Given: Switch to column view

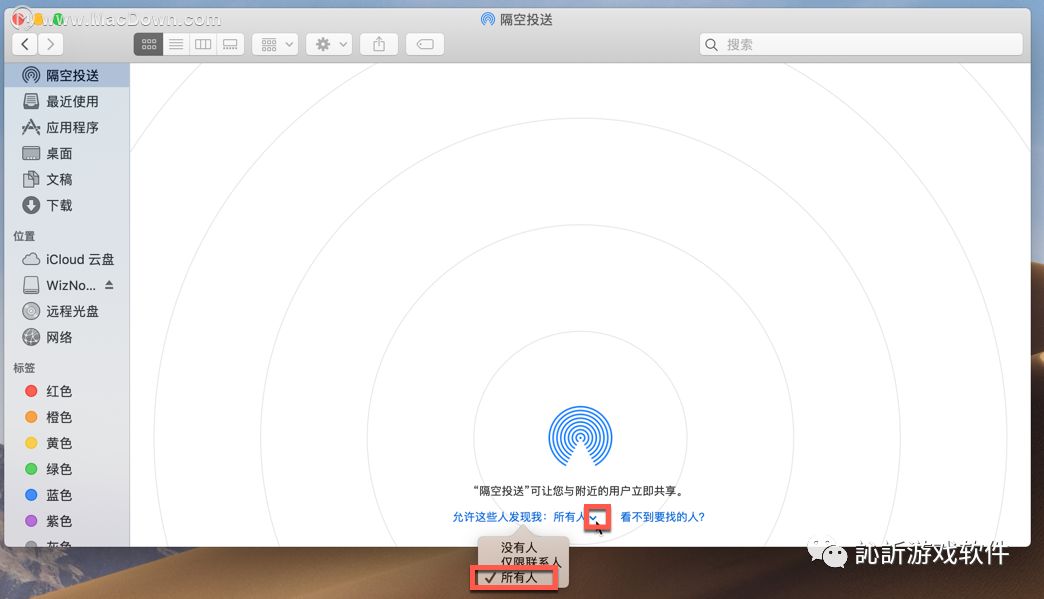Looking at the screenshot, I should [x=203, y=45].
